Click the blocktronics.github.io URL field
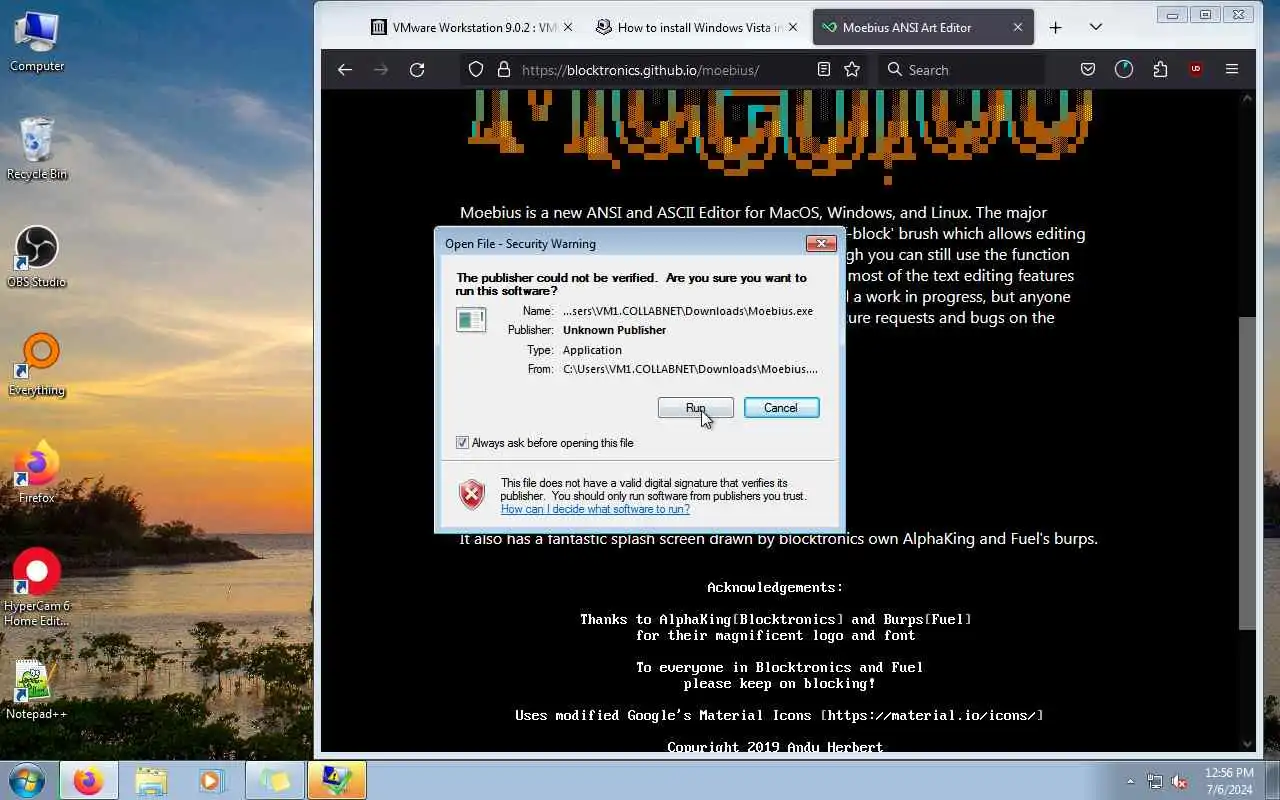 point(640,70)
